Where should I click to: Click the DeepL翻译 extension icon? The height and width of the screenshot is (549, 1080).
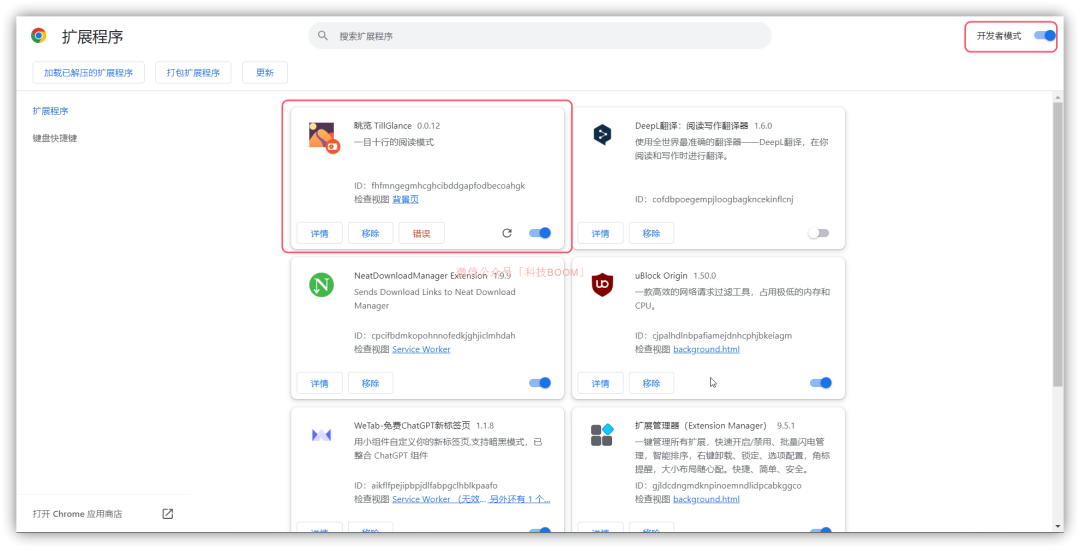click(602, 134)
